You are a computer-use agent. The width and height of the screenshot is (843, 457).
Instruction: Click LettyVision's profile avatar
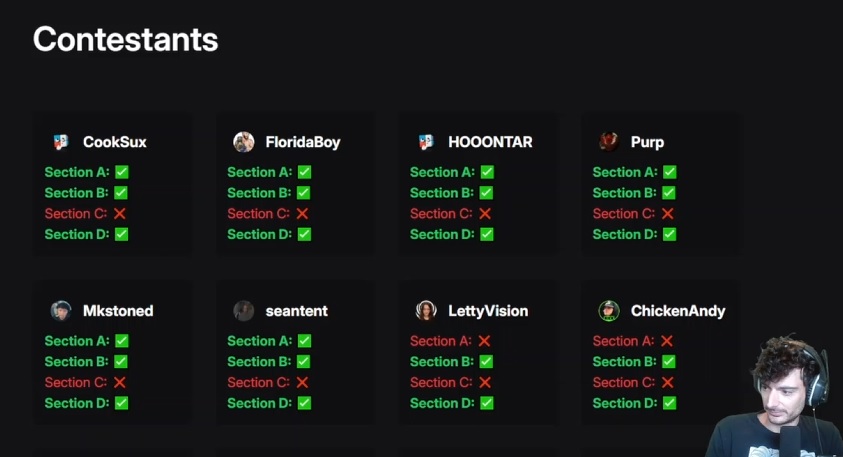(426, 311)
